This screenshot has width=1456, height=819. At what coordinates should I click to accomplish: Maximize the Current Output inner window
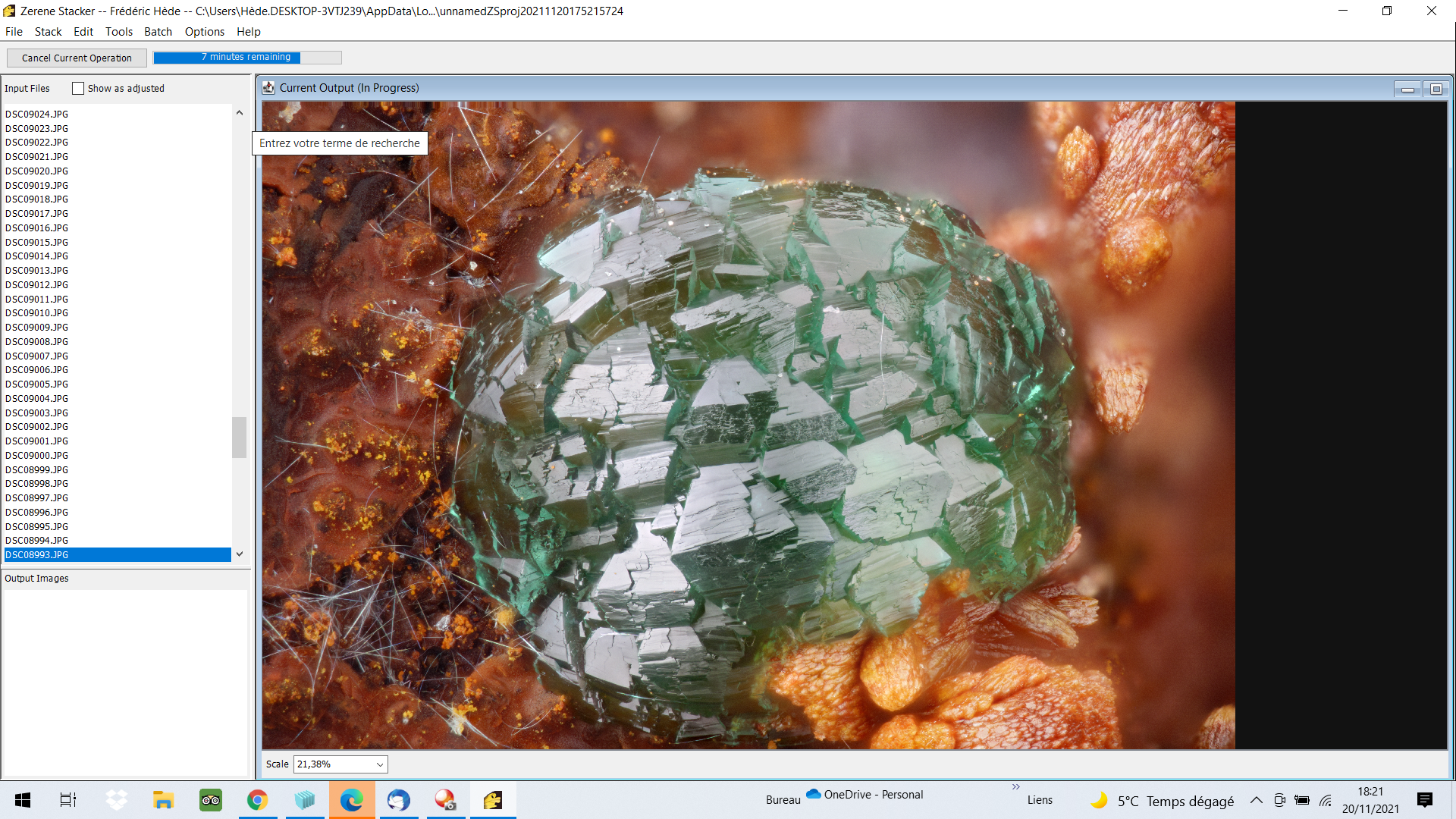click(x=1436, y=89)
